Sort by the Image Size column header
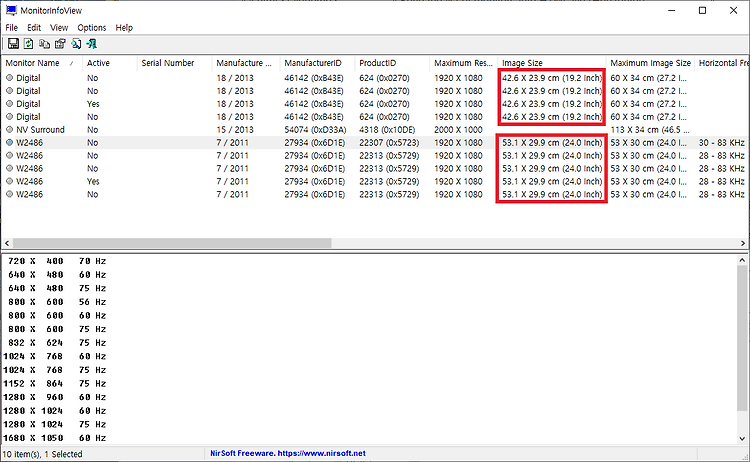This screenshot has height=462, width=750. (x=551, y=63)
